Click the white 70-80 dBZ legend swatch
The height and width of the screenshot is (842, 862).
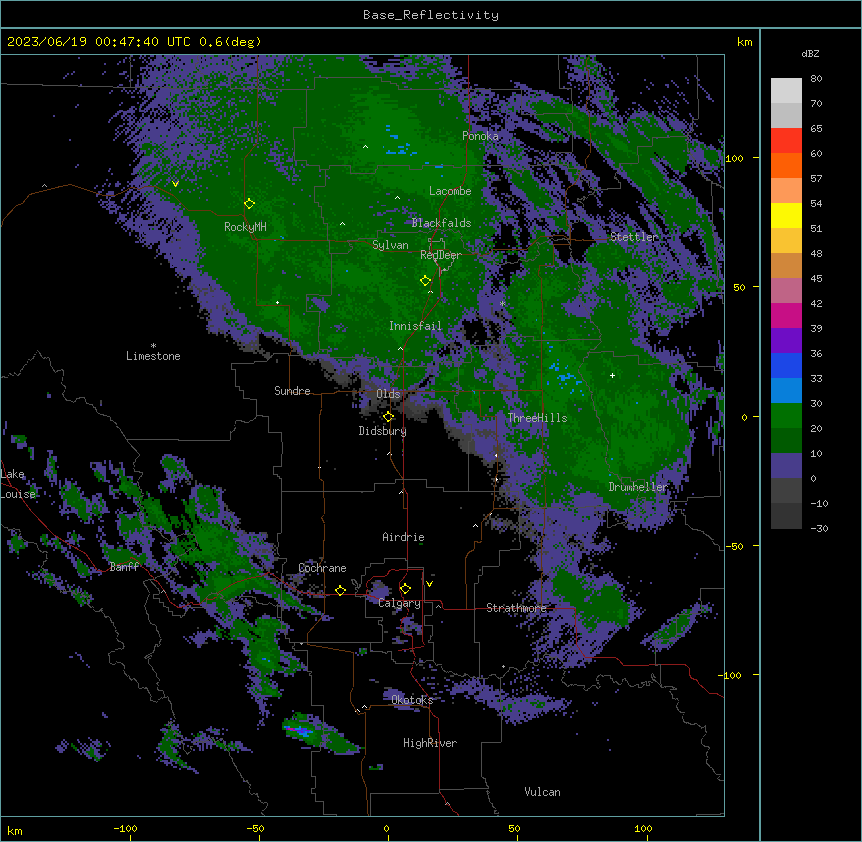(x=786, y=91)
